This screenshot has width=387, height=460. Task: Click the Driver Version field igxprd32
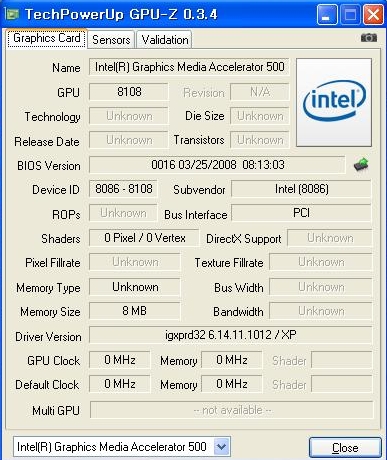coord(231,335)
